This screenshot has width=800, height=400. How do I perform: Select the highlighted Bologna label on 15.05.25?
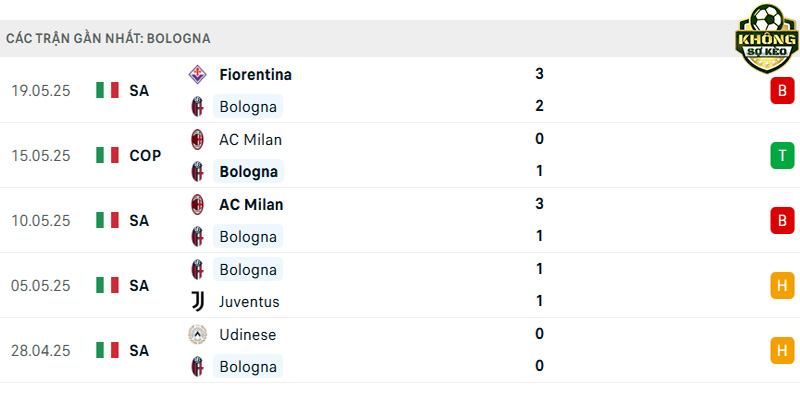click(248, 172)
